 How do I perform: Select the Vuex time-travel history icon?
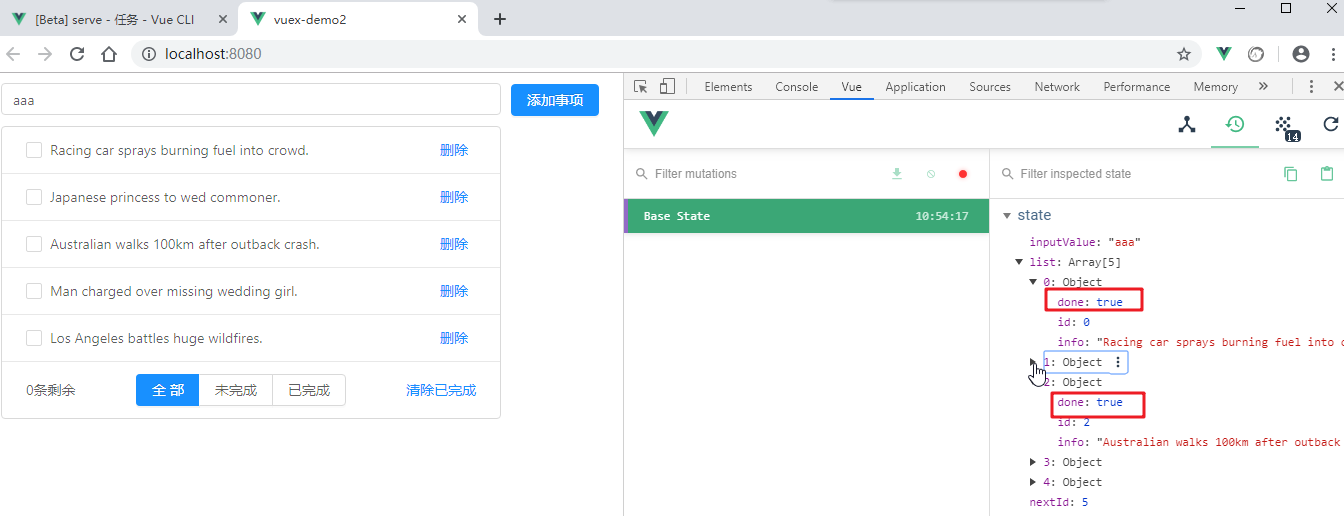1235,124
